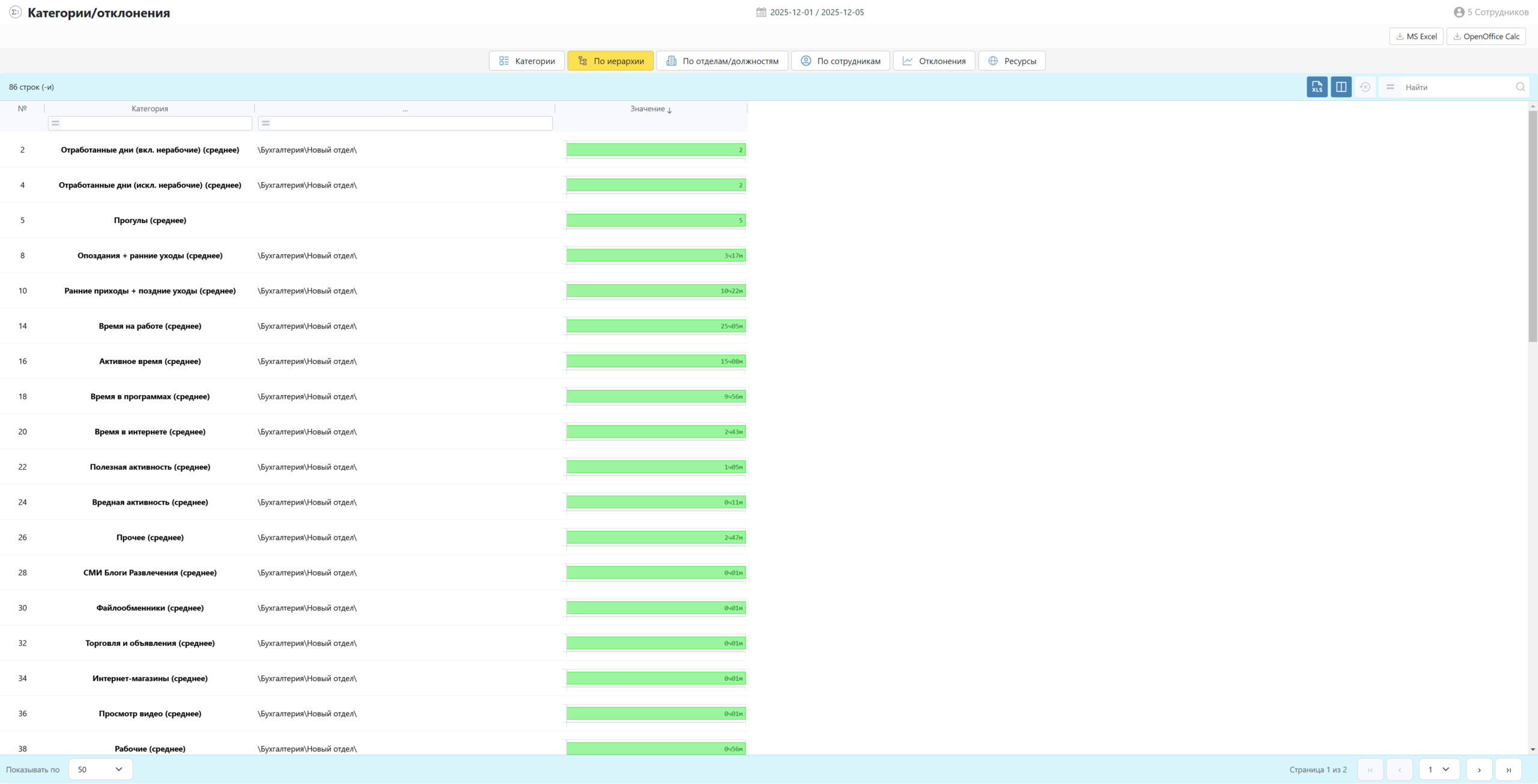Click the reset filters icon
Viewport: 1538px width, 784px height.
coord(1365,87)
